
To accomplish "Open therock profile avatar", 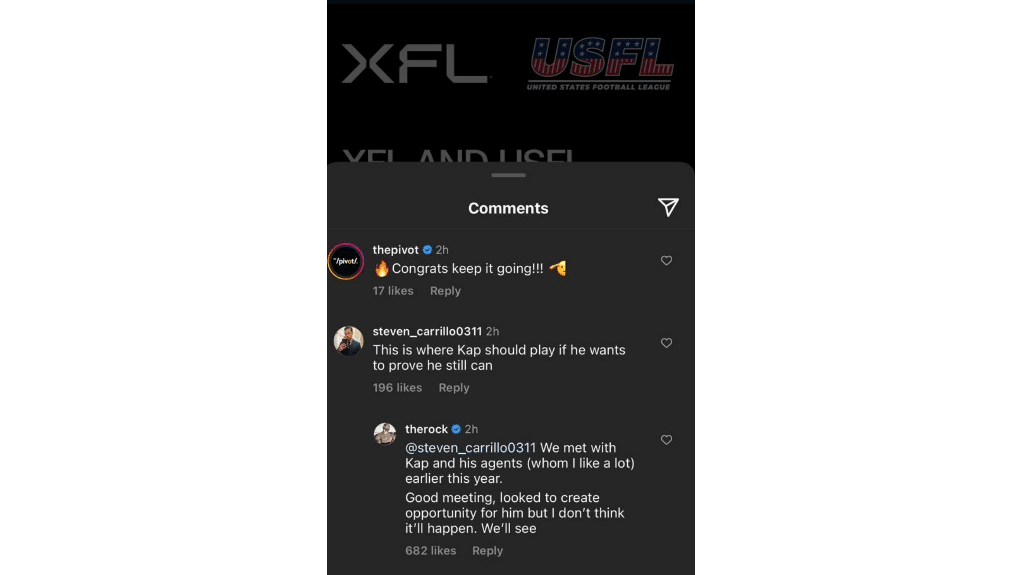I will [x=385, y=433].
